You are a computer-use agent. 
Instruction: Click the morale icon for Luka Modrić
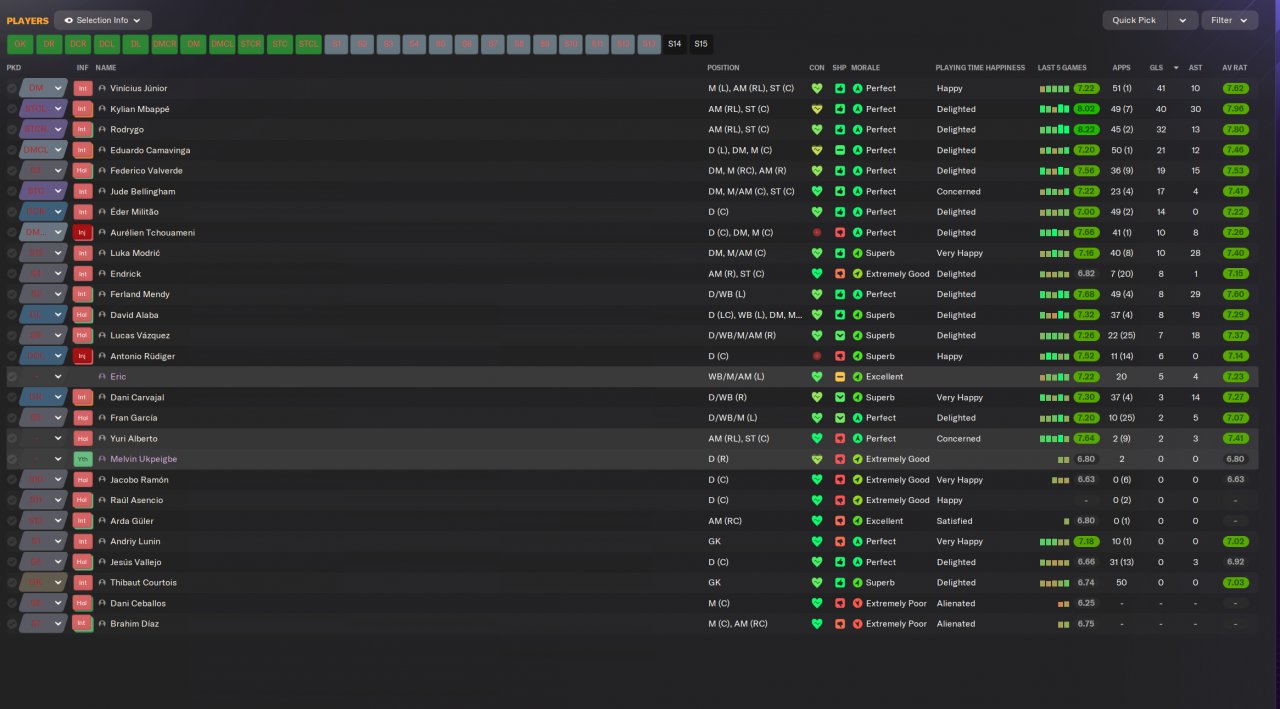pos(857,253)
